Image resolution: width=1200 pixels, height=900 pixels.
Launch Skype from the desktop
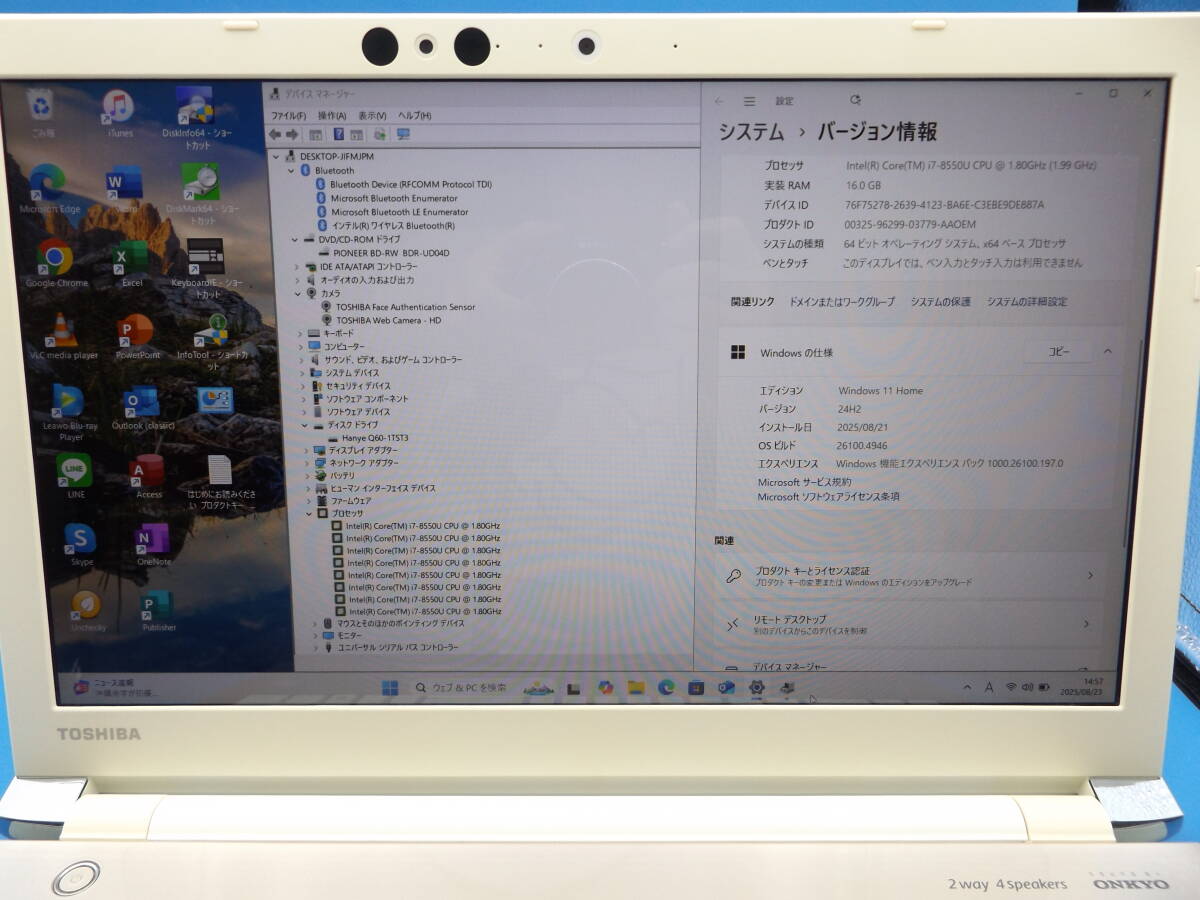(x=81, y=544)
